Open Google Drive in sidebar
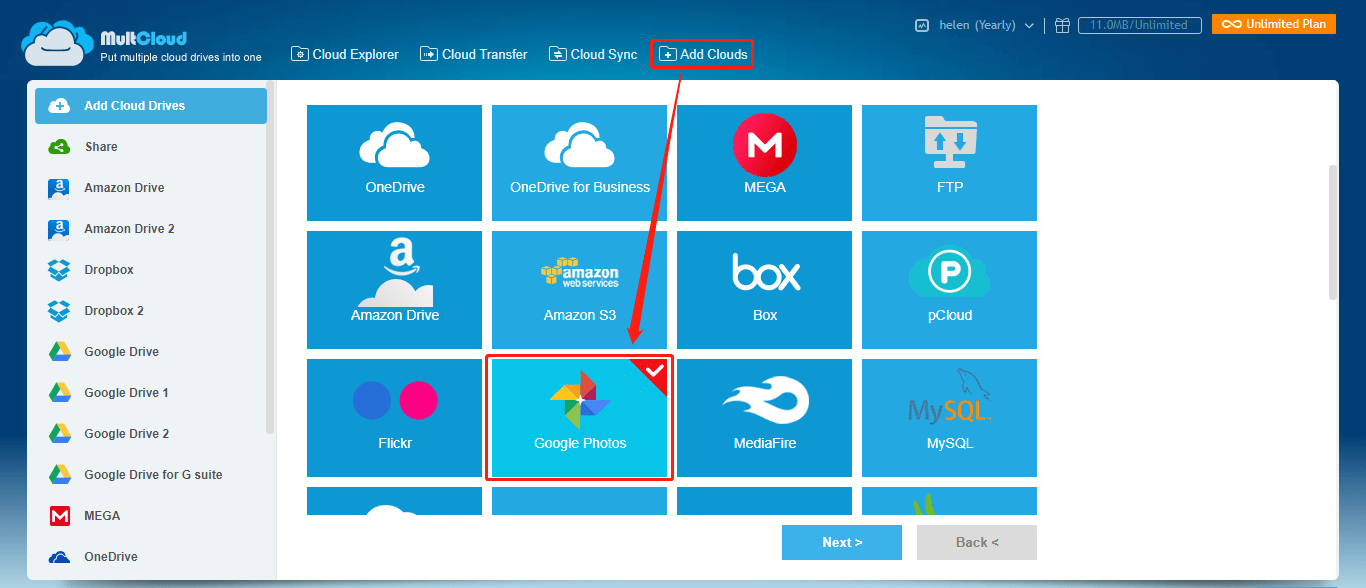The width and height of the screenshot is (1366, 588). [151, 352]
